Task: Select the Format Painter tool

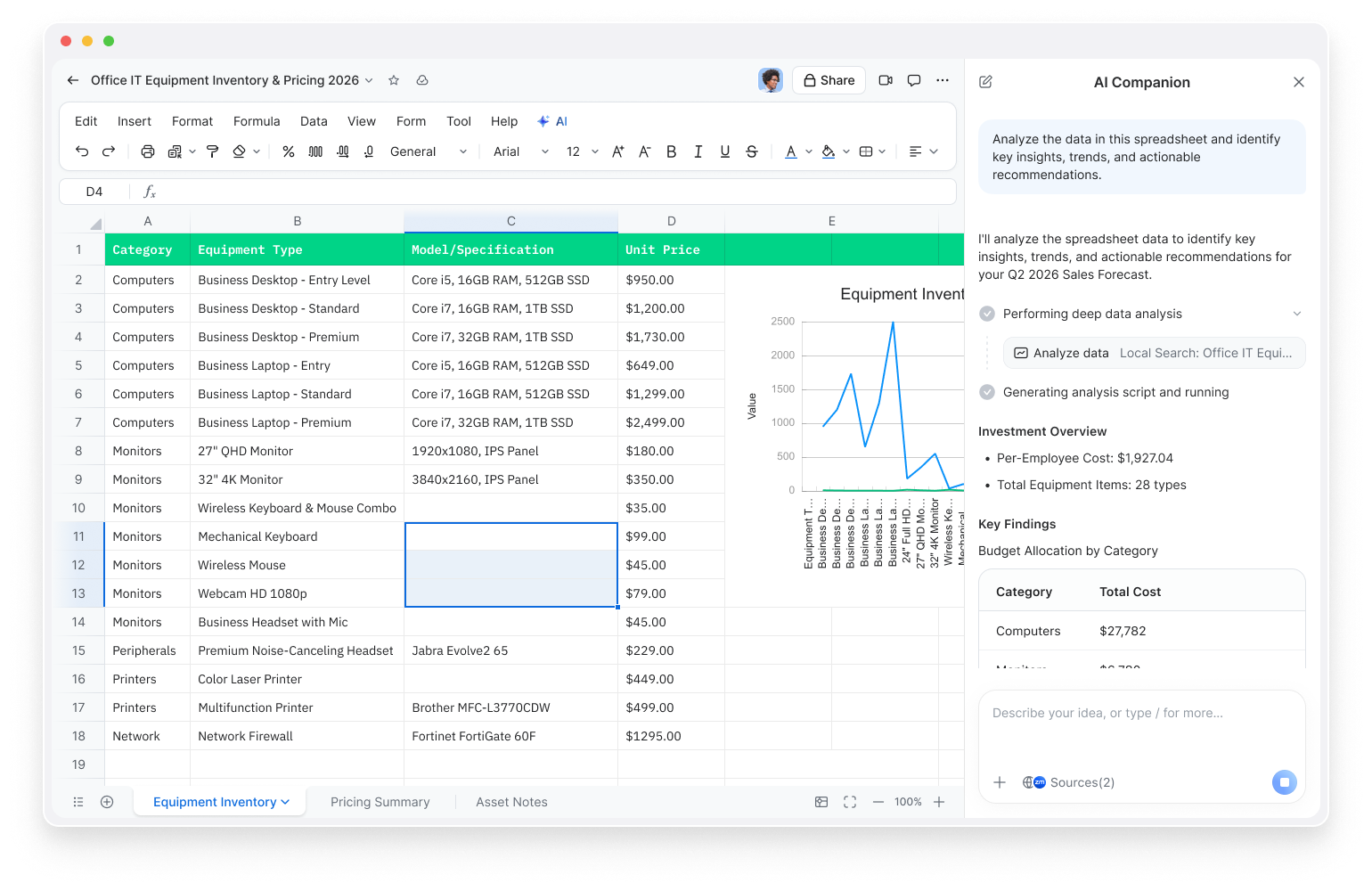Action: click(x=212, y=151)
